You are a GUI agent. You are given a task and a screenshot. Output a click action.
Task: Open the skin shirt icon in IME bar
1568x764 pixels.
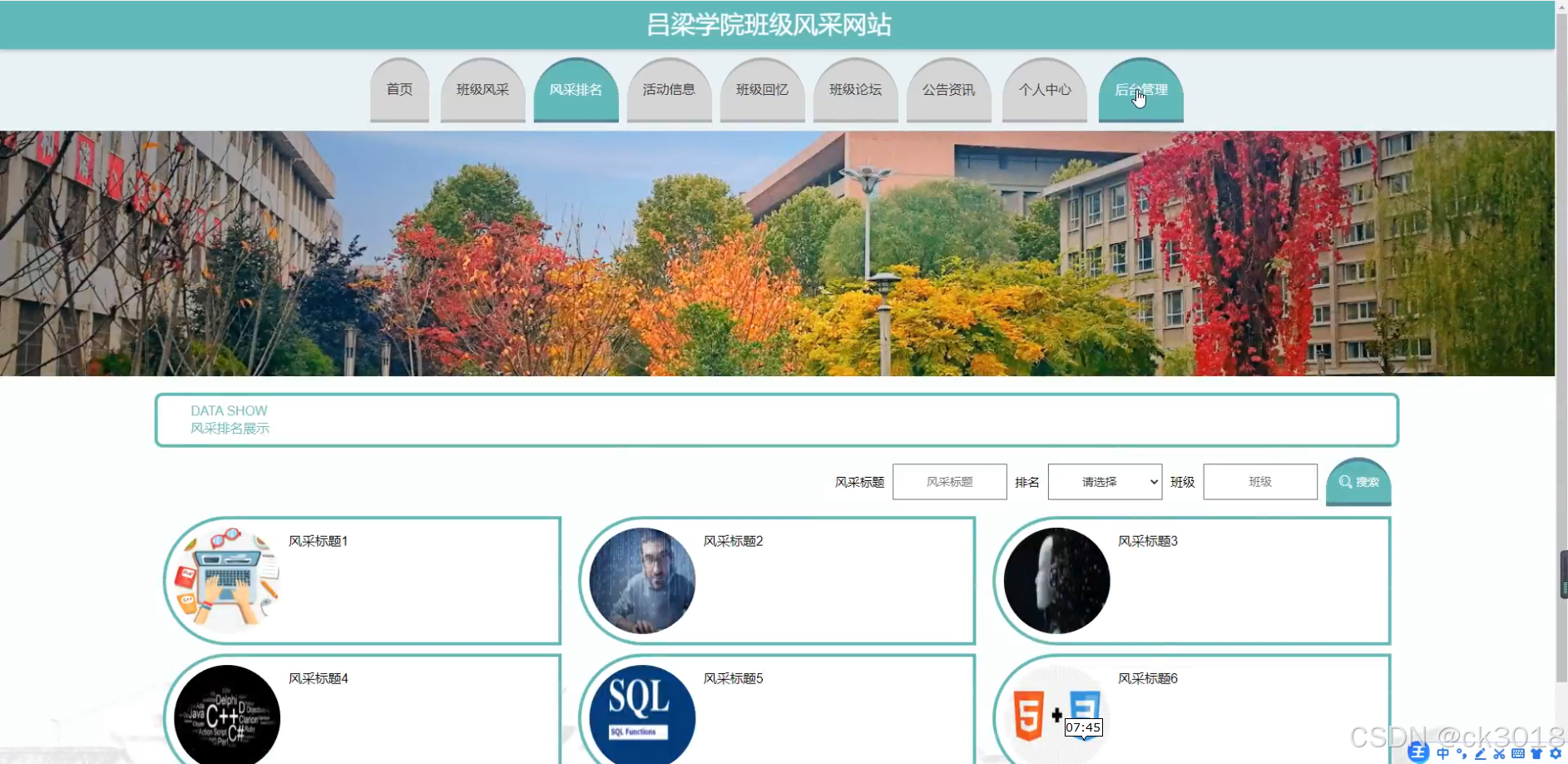click(1536, 753)
